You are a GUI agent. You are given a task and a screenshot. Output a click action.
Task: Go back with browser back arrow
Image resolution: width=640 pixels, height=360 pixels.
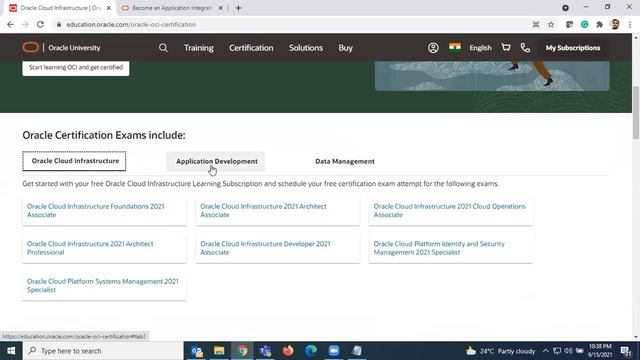point(10,24)
